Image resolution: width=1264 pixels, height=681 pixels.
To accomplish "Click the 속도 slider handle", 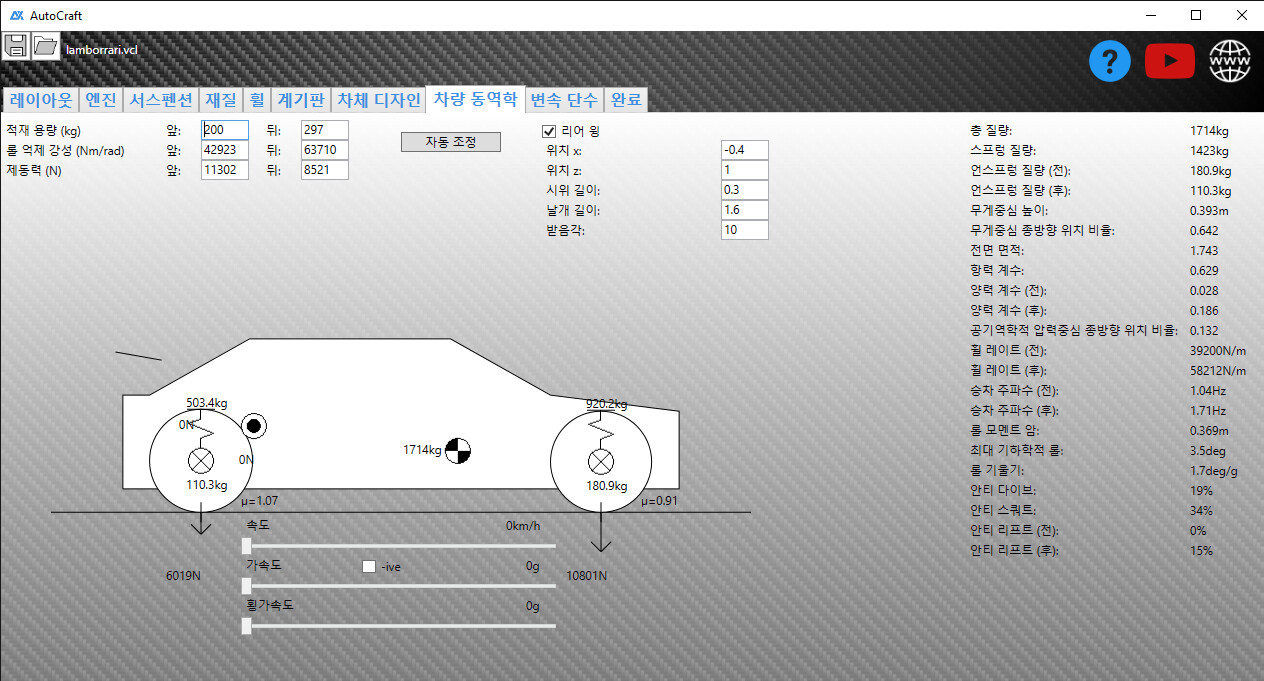I will click(247, 545).
